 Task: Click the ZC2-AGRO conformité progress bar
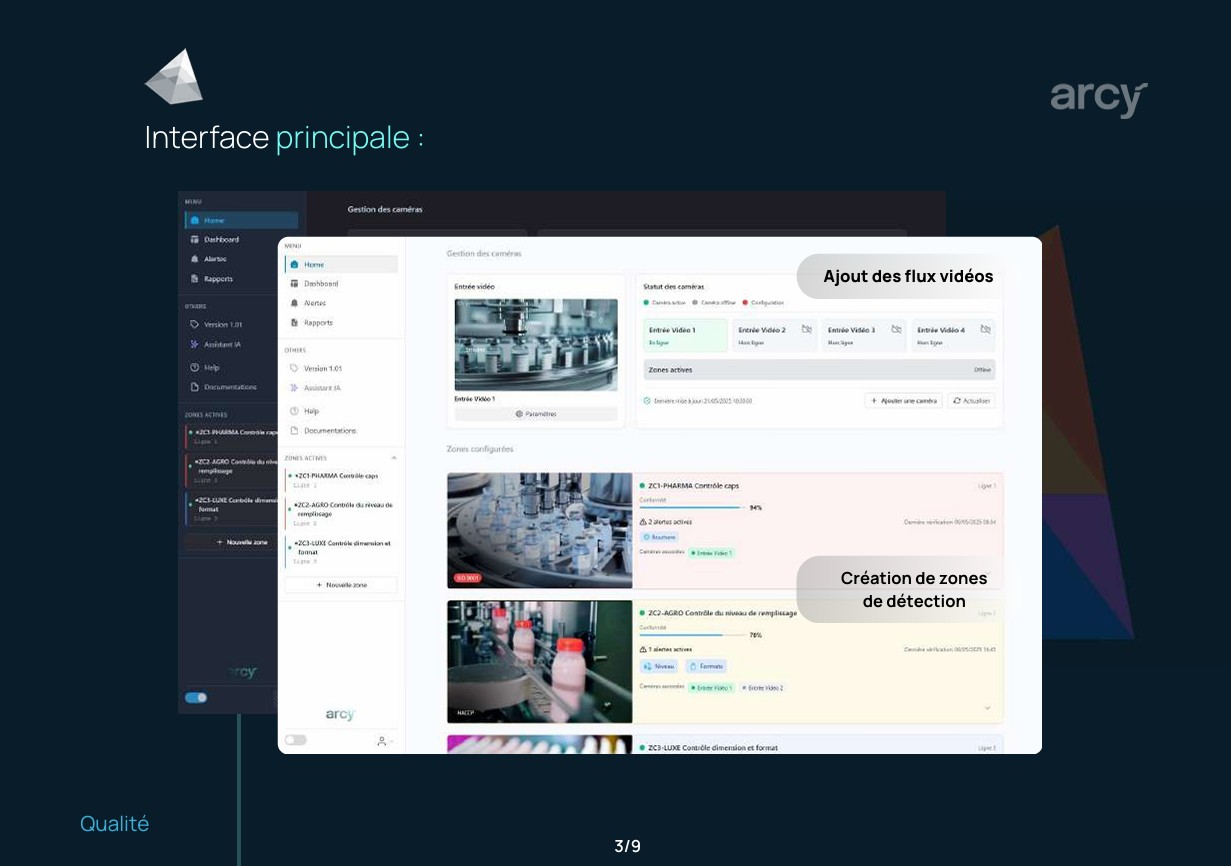(691, 635)
